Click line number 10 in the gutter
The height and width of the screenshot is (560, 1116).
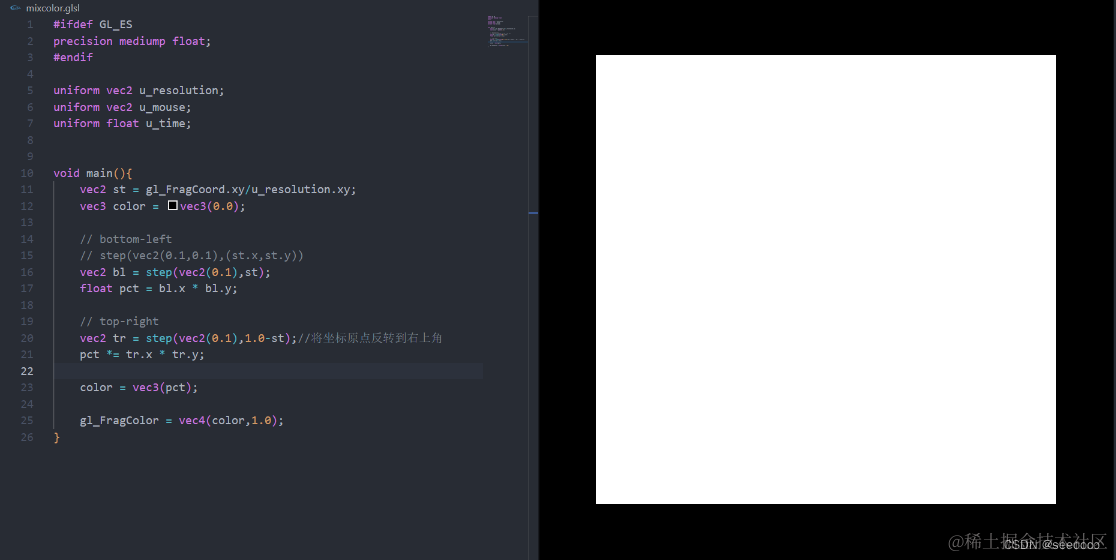27,173
